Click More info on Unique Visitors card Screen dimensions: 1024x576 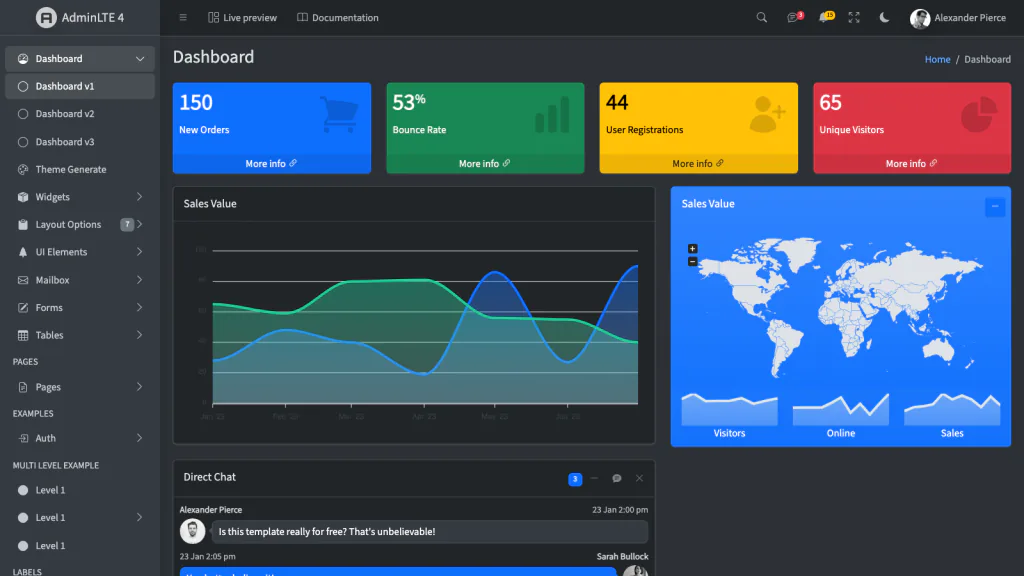[x=912, y=163]
